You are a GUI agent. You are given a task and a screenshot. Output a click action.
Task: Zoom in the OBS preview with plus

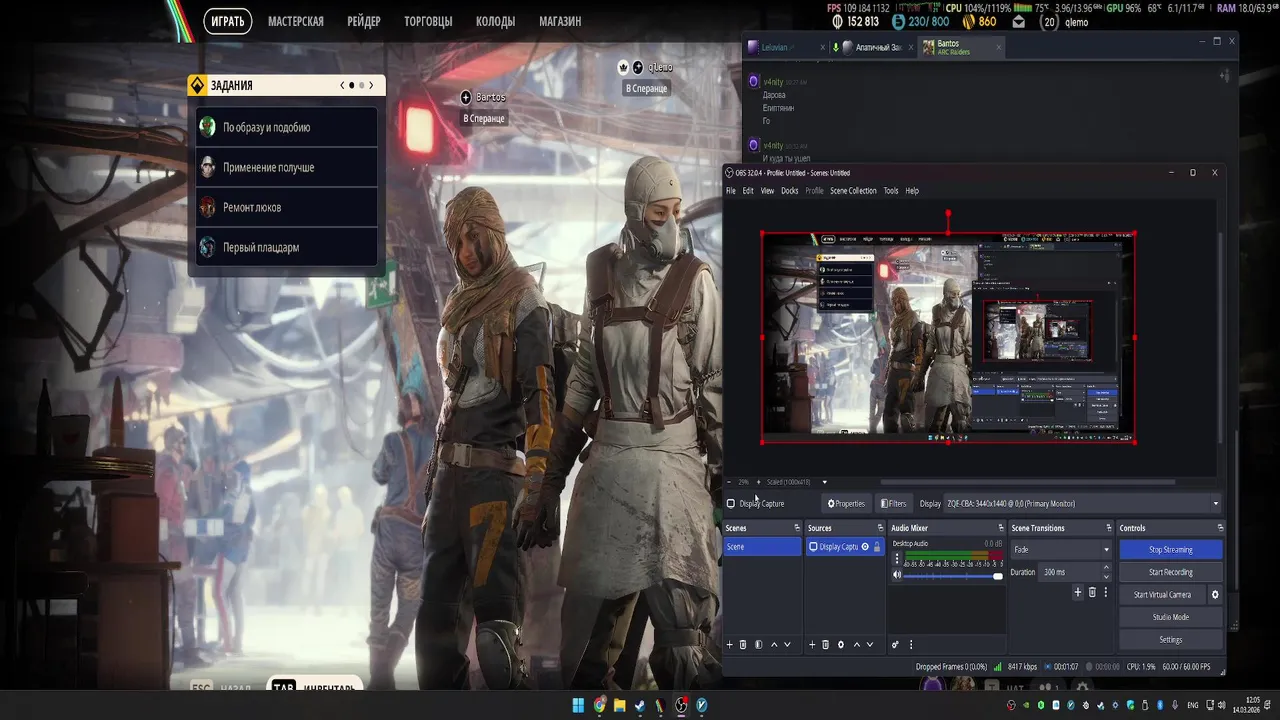(x=758, y=482)
